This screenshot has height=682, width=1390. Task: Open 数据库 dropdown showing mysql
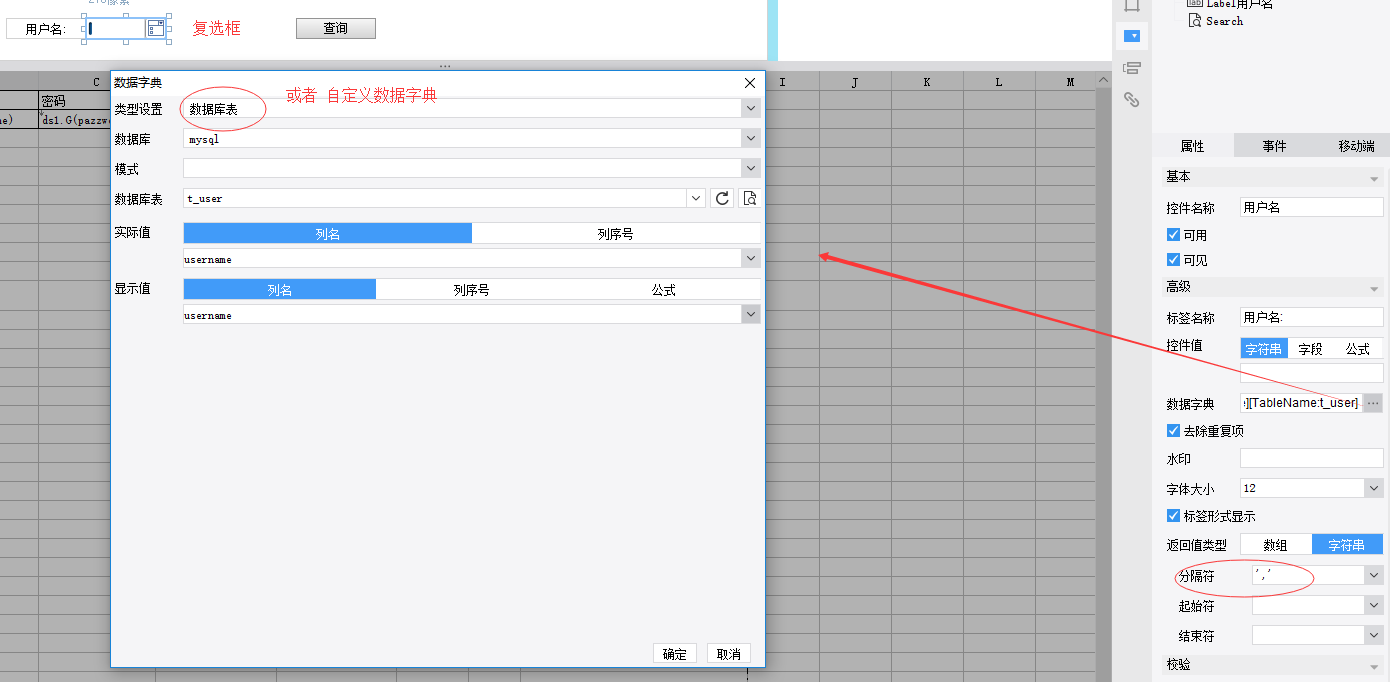click(751, 138)
